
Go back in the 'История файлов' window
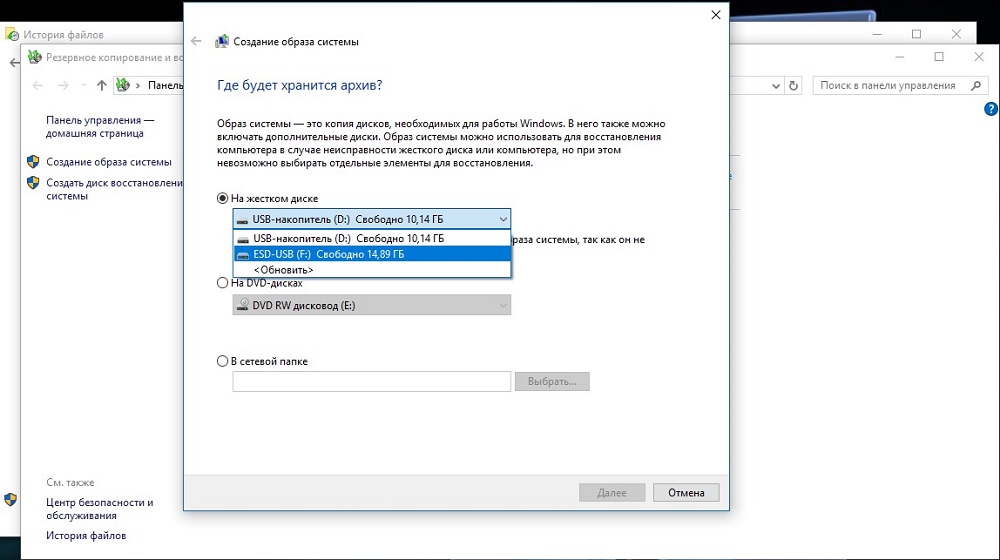[x=14, y=63]
